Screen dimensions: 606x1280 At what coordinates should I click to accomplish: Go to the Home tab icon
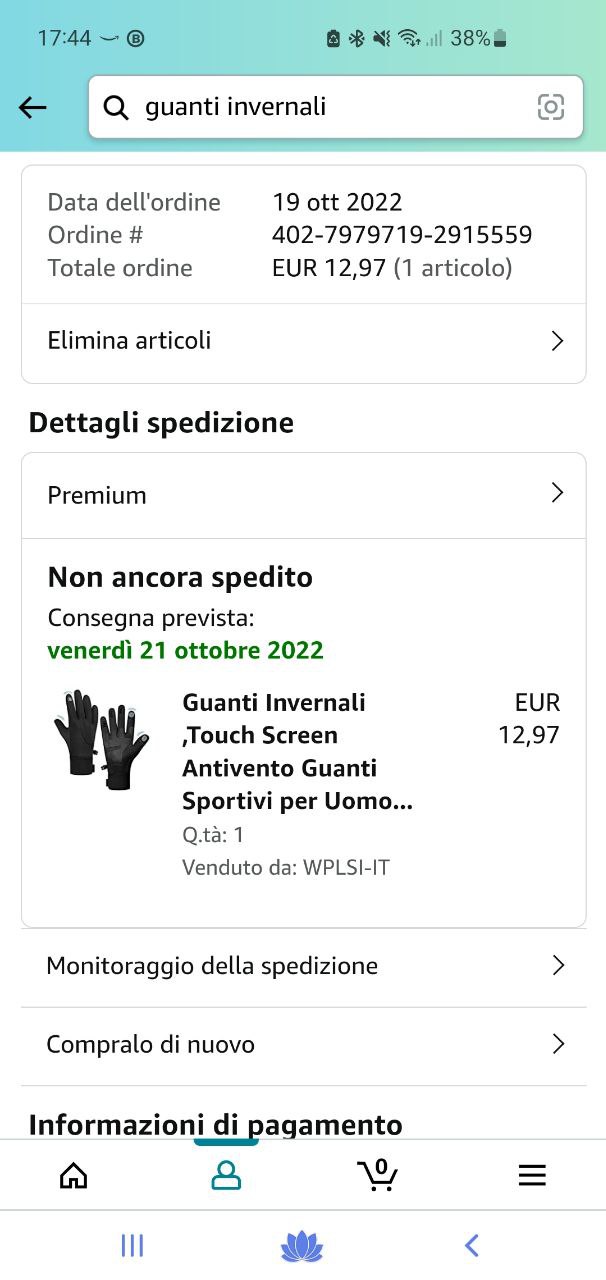(x=74, y=1175)
